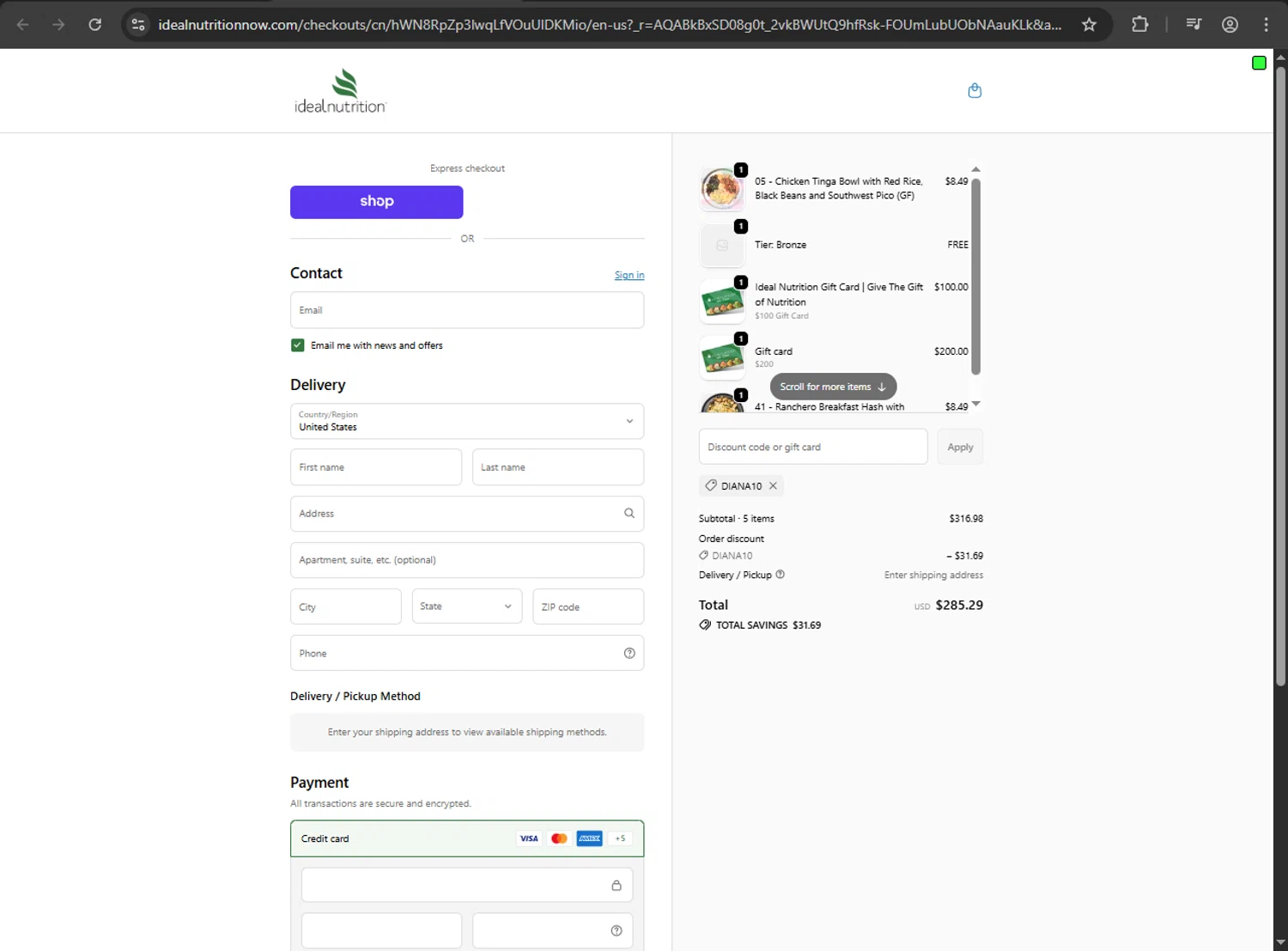Click the Ideal Nutrition logo
The image size is (1288, 951).
[340, 91]
